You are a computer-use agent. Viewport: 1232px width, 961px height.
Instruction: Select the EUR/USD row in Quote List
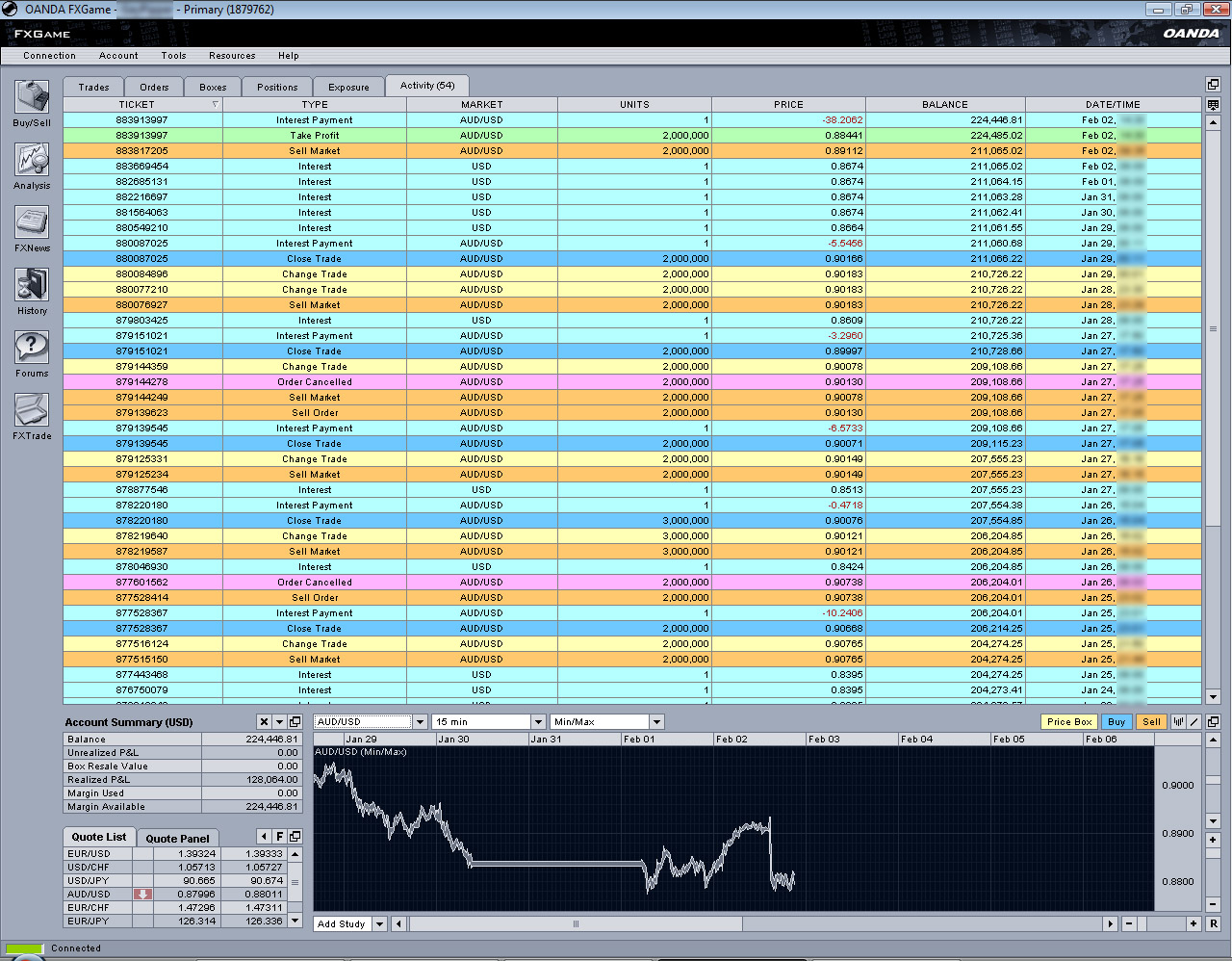pyautogui.click(x=175, y=853)
